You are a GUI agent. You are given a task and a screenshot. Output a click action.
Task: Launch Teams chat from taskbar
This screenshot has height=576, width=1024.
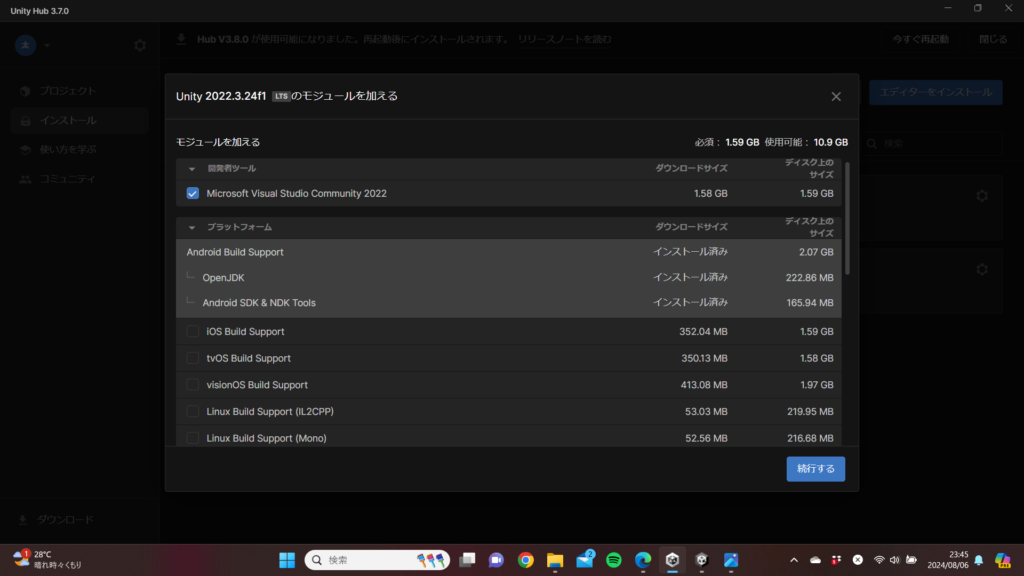(x=496, y=560)
